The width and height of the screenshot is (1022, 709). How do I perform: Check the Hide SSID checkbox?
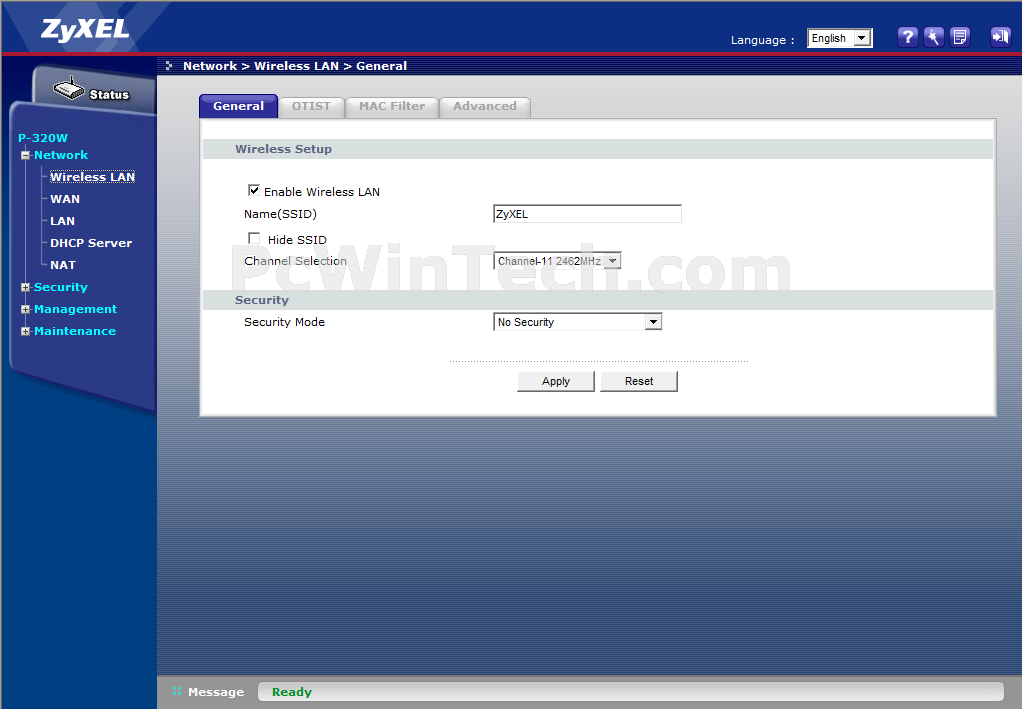(x=254, y=239)
